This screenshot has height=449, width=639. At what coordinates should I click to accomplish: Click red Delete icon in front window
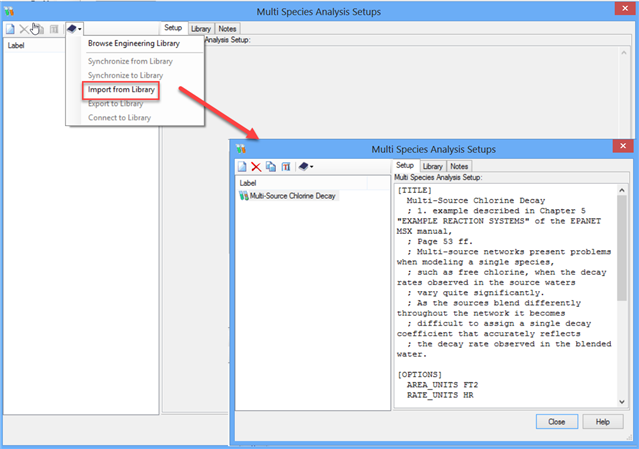[256, 167]
